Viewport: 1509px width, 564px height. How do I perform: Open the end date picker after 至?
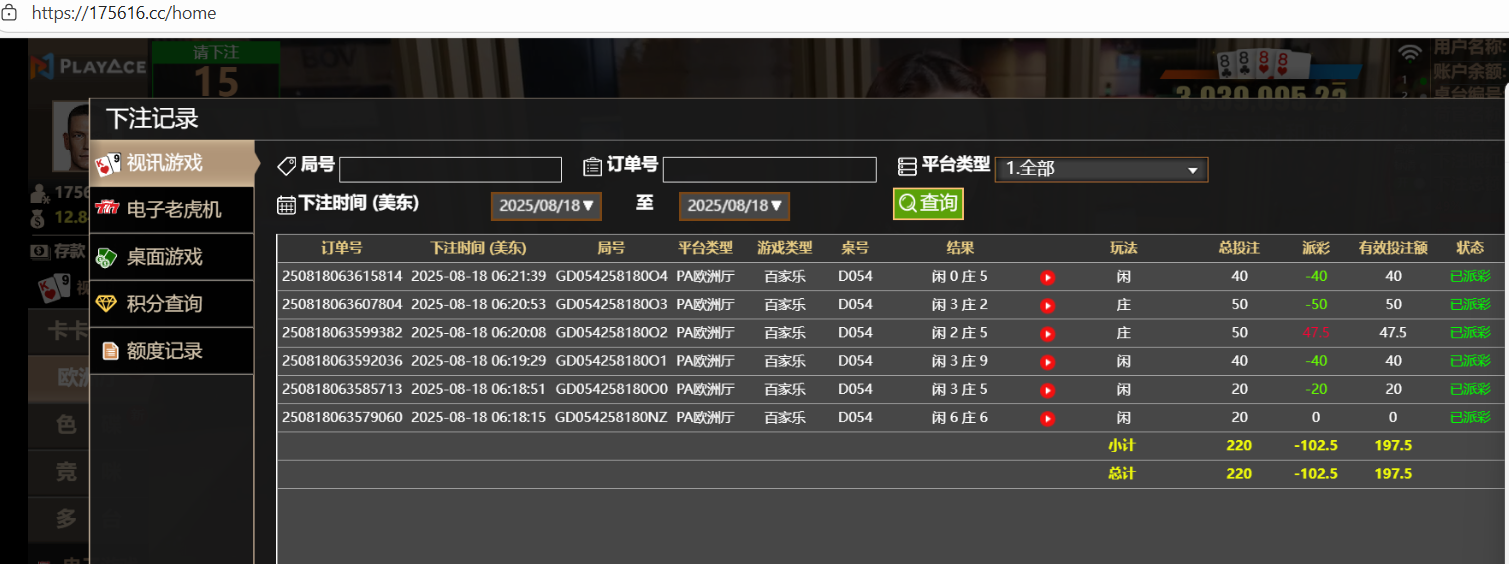tap(734, 206)
